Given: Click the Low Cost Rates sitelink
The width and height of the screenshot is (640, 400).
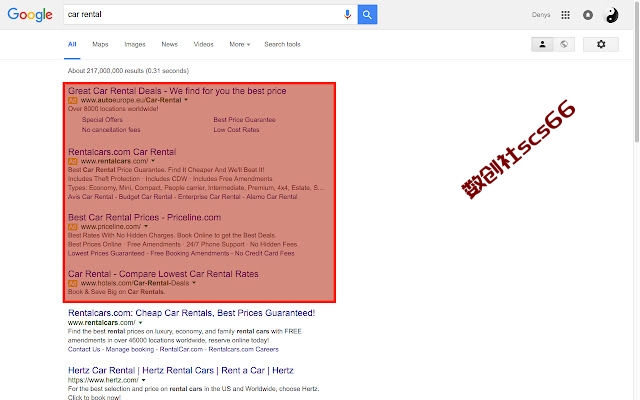Looking at the screenshot, I should pos(236,130).
